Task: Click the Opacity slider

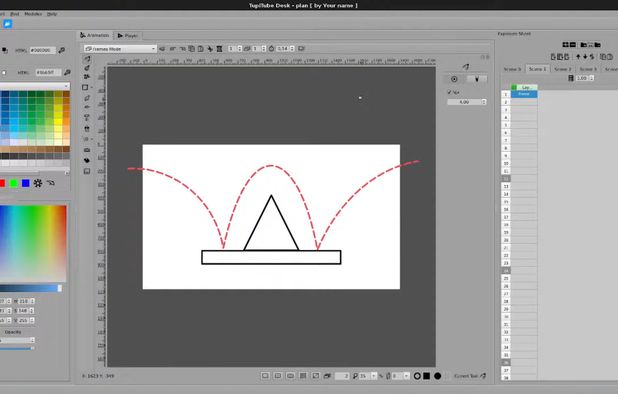Action: coord(17,348)
